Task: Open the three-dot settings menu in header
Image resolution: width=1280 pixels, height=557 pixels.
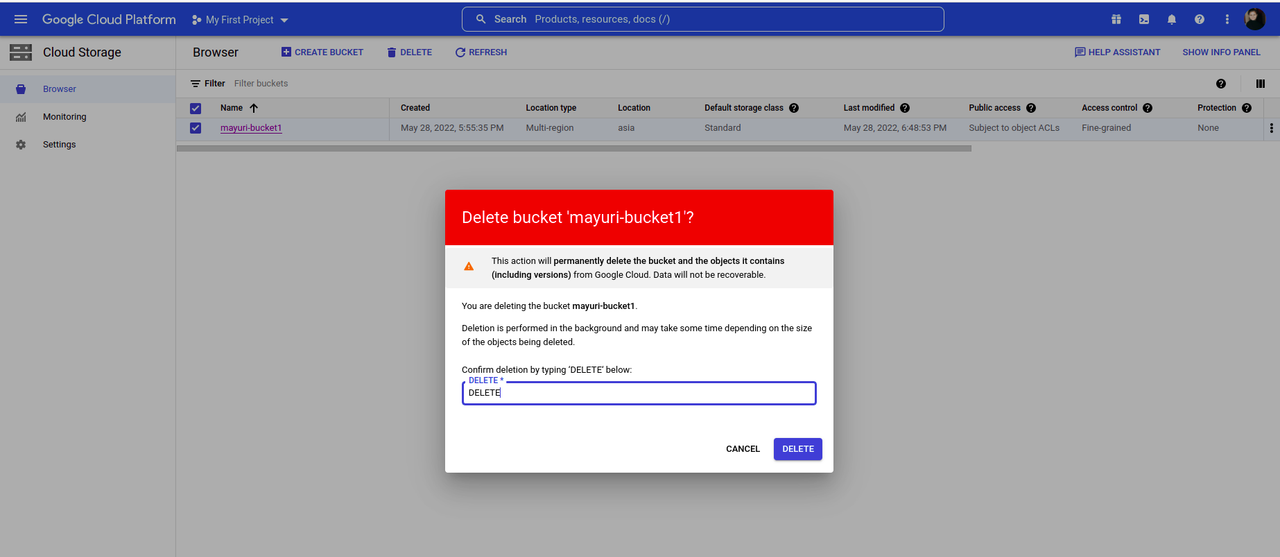Action: coord(1227,19)
